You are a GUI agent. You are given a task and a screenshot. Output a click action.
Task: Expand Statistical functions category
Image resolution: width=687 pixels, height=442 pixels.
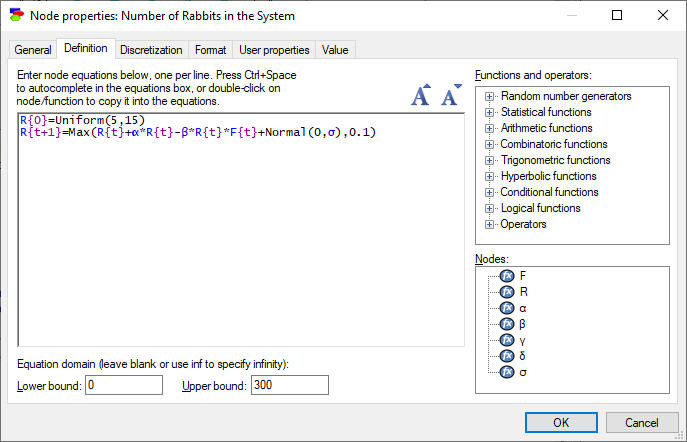pos(489,112)
